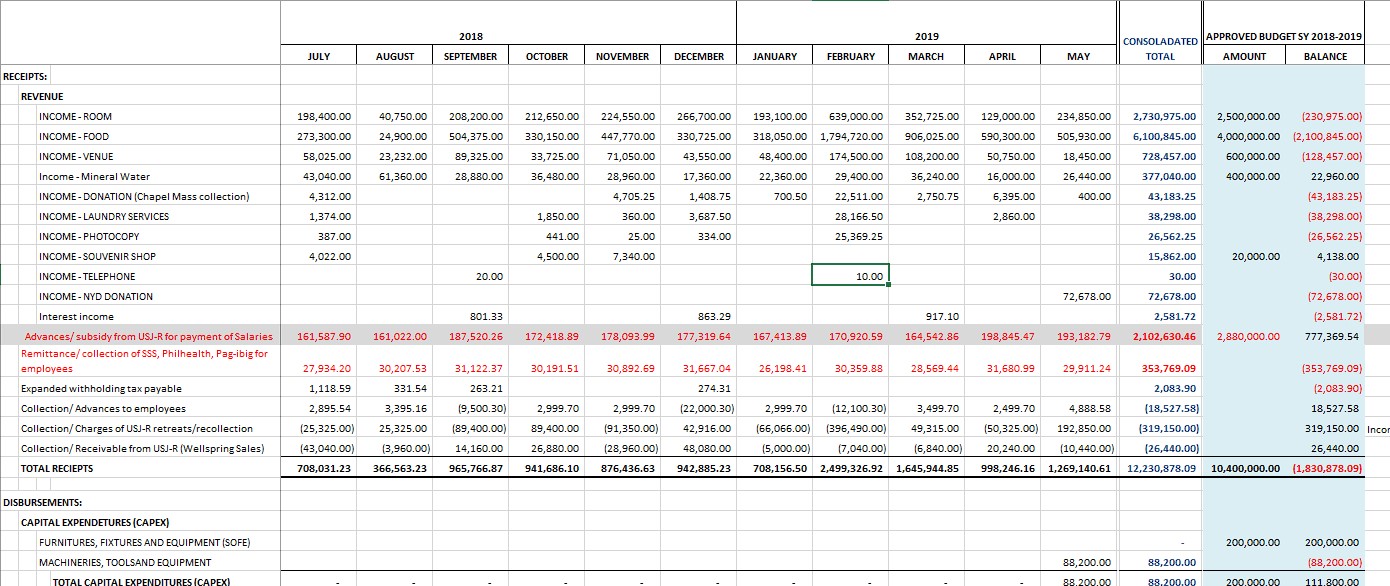Click the SEPTEMBER column header
The image size is (1390, 586).
(x=470, y=57)
